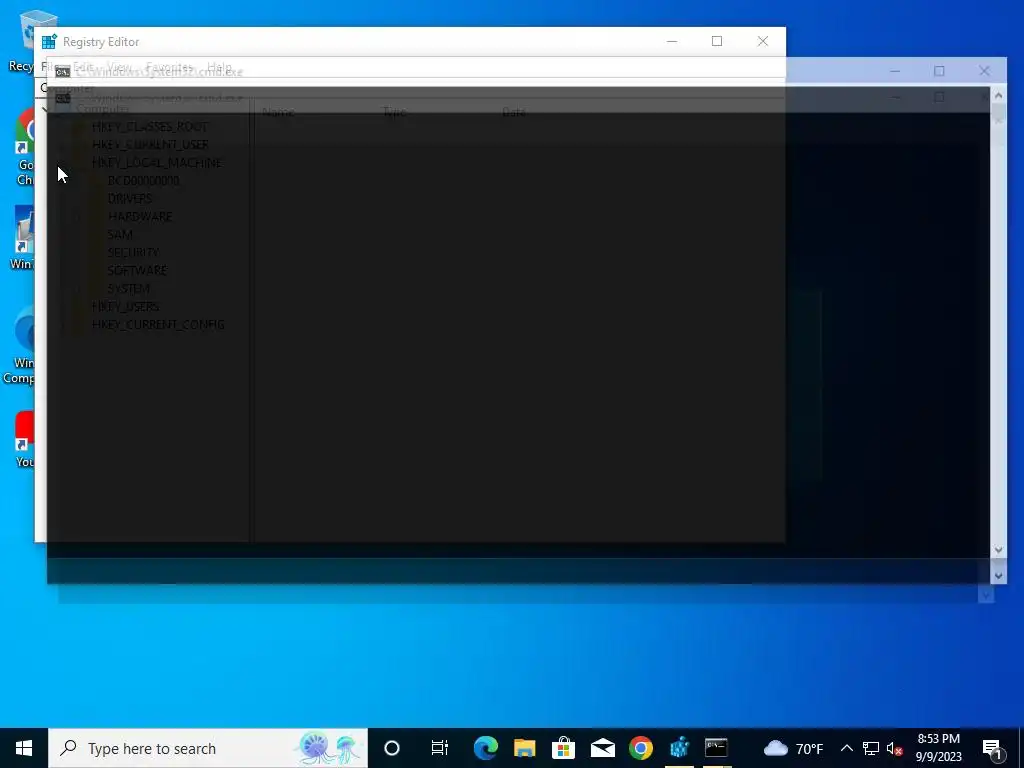Select HKEY_CURRENT_USER in the registry tree
Viewport: 1024px width, 768px height.
point(150,145)
